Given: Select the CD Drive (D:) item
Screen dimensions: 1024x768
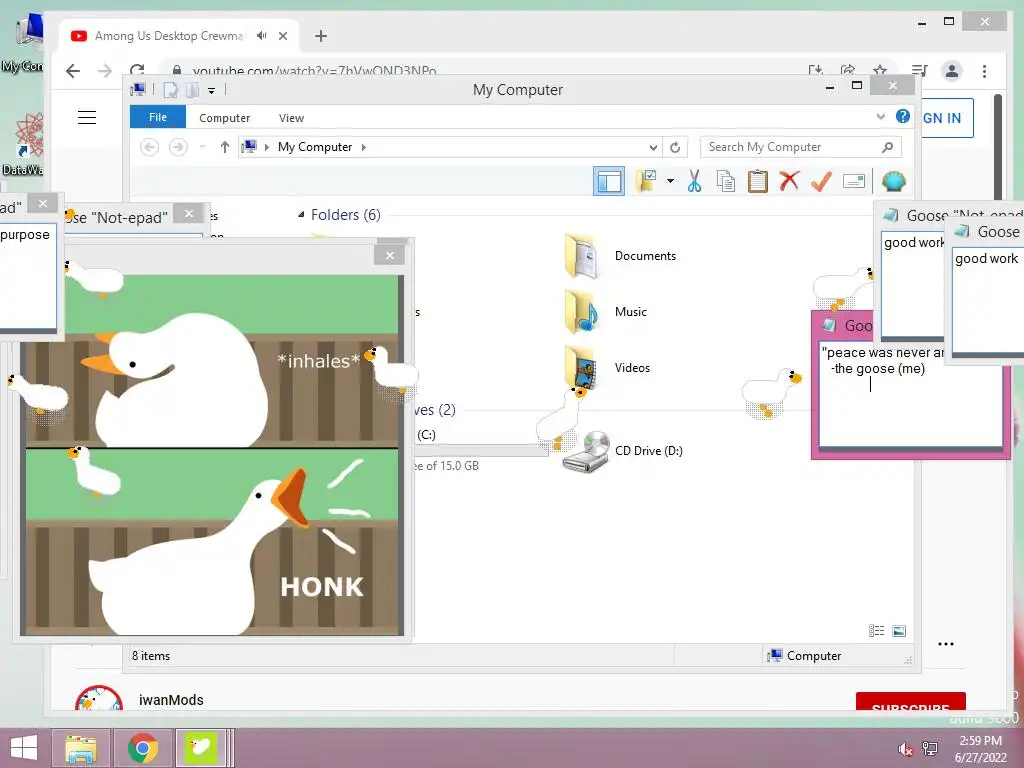Looking at the screenshot, I should tap(624, 451).
